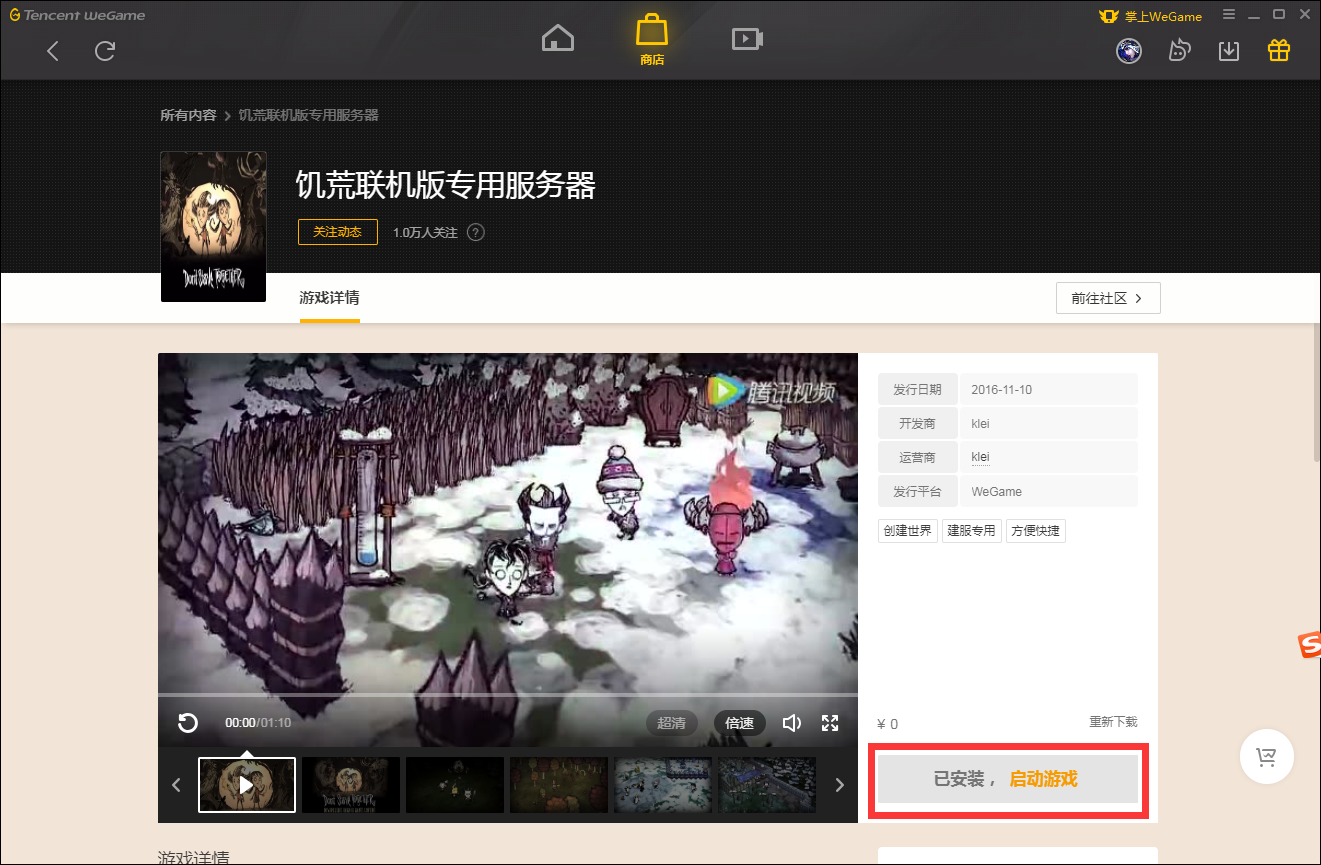Click the 已安装，启动游戏 button

tap(1008, 779)
